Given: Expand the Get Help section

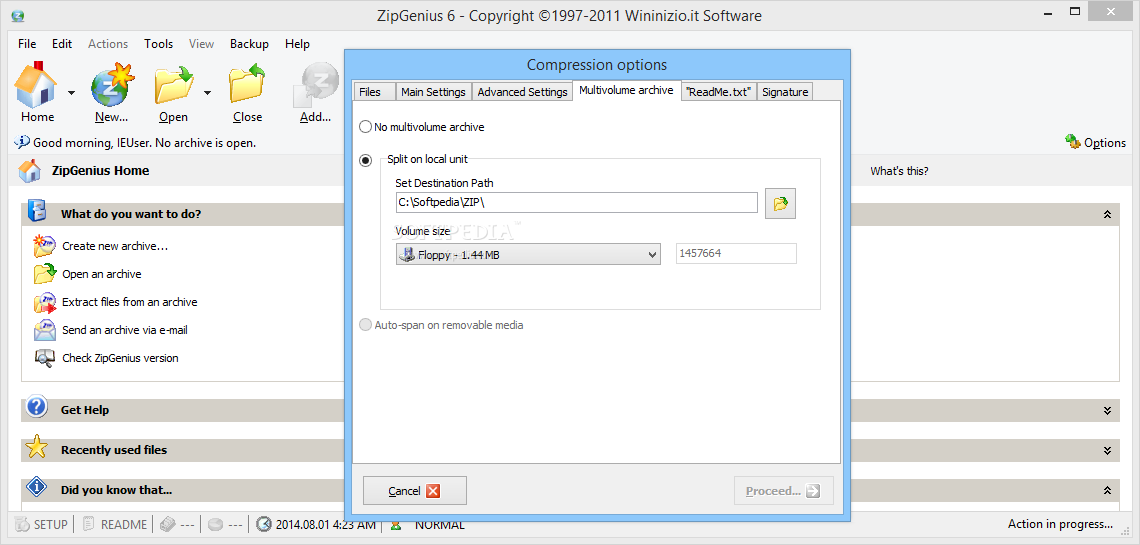Looking at the screenshot, I should pos(1107,411).
